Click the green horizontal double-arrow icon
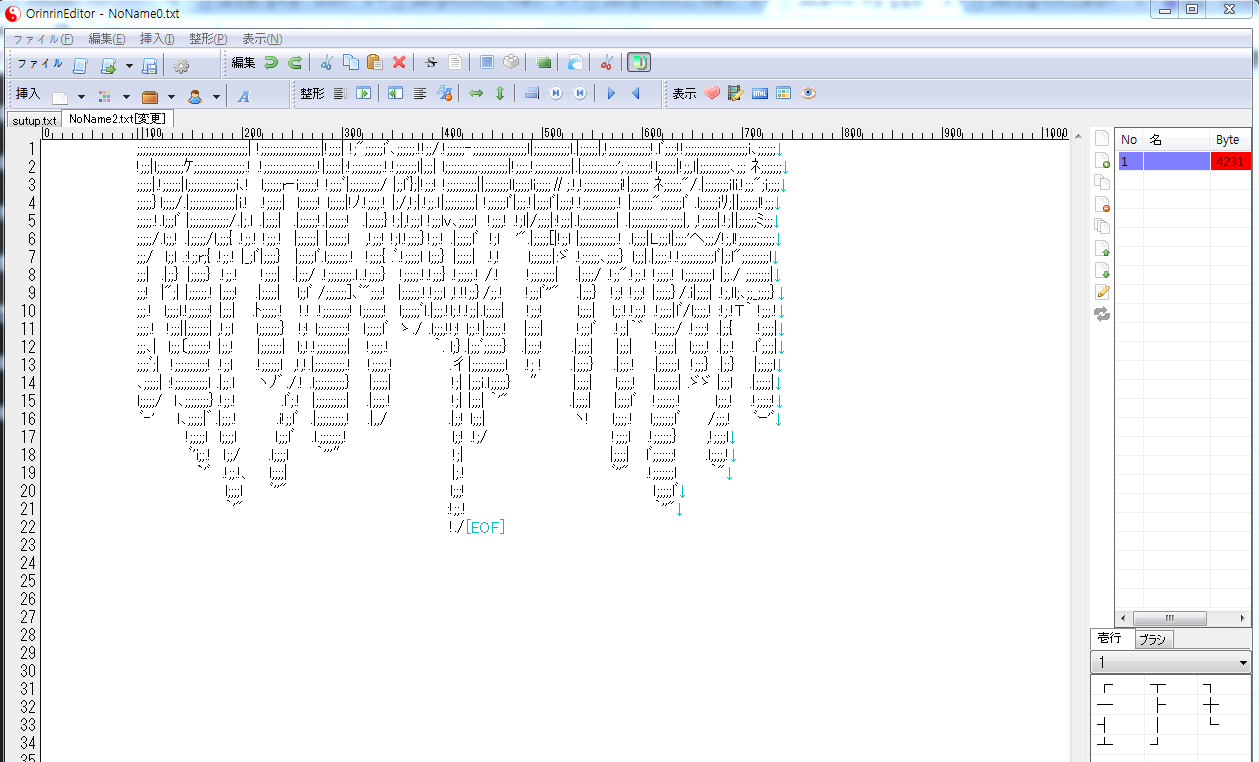 (476, 94)
